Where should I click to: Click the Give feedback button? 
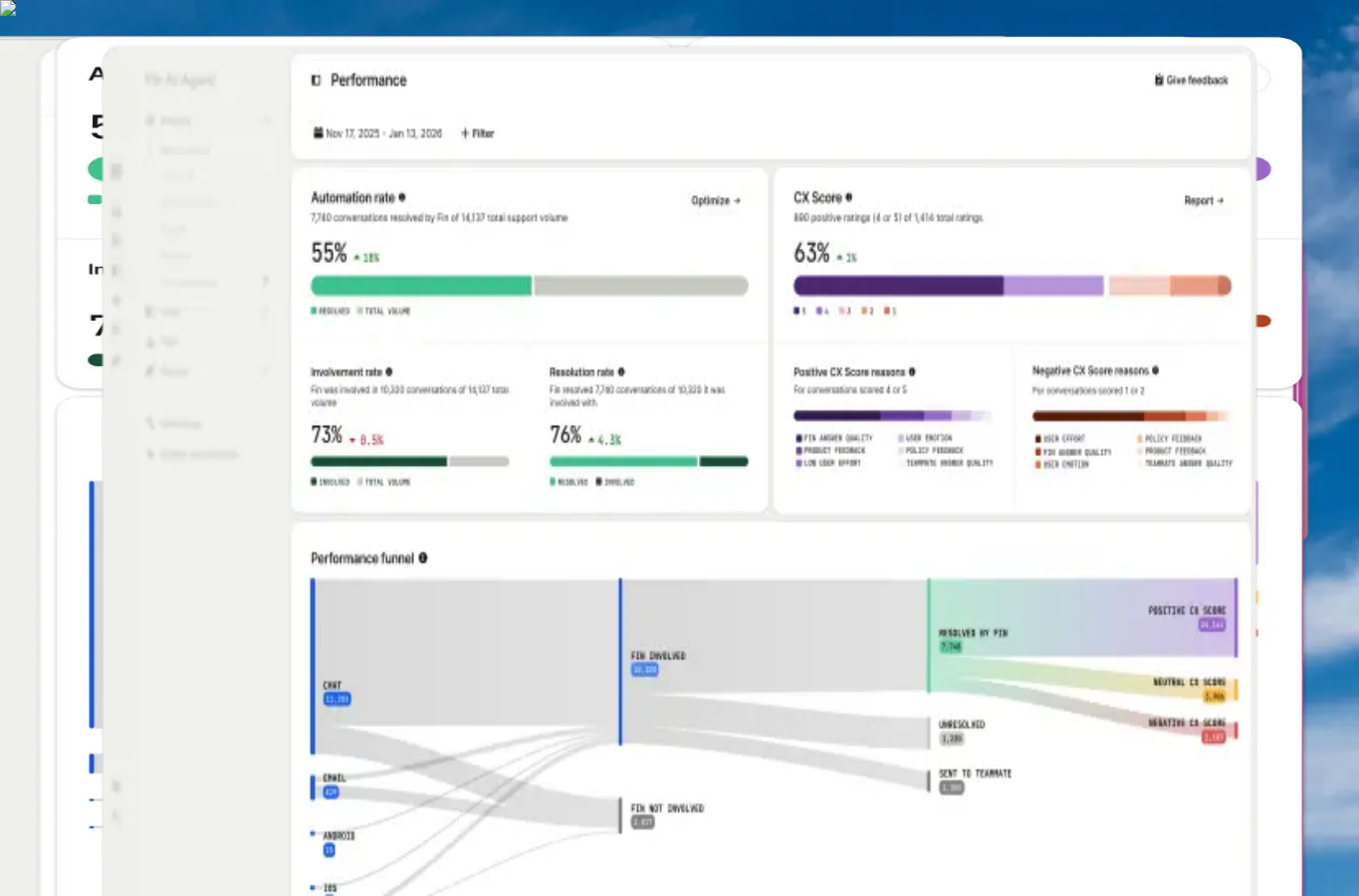click(1191, 80)
